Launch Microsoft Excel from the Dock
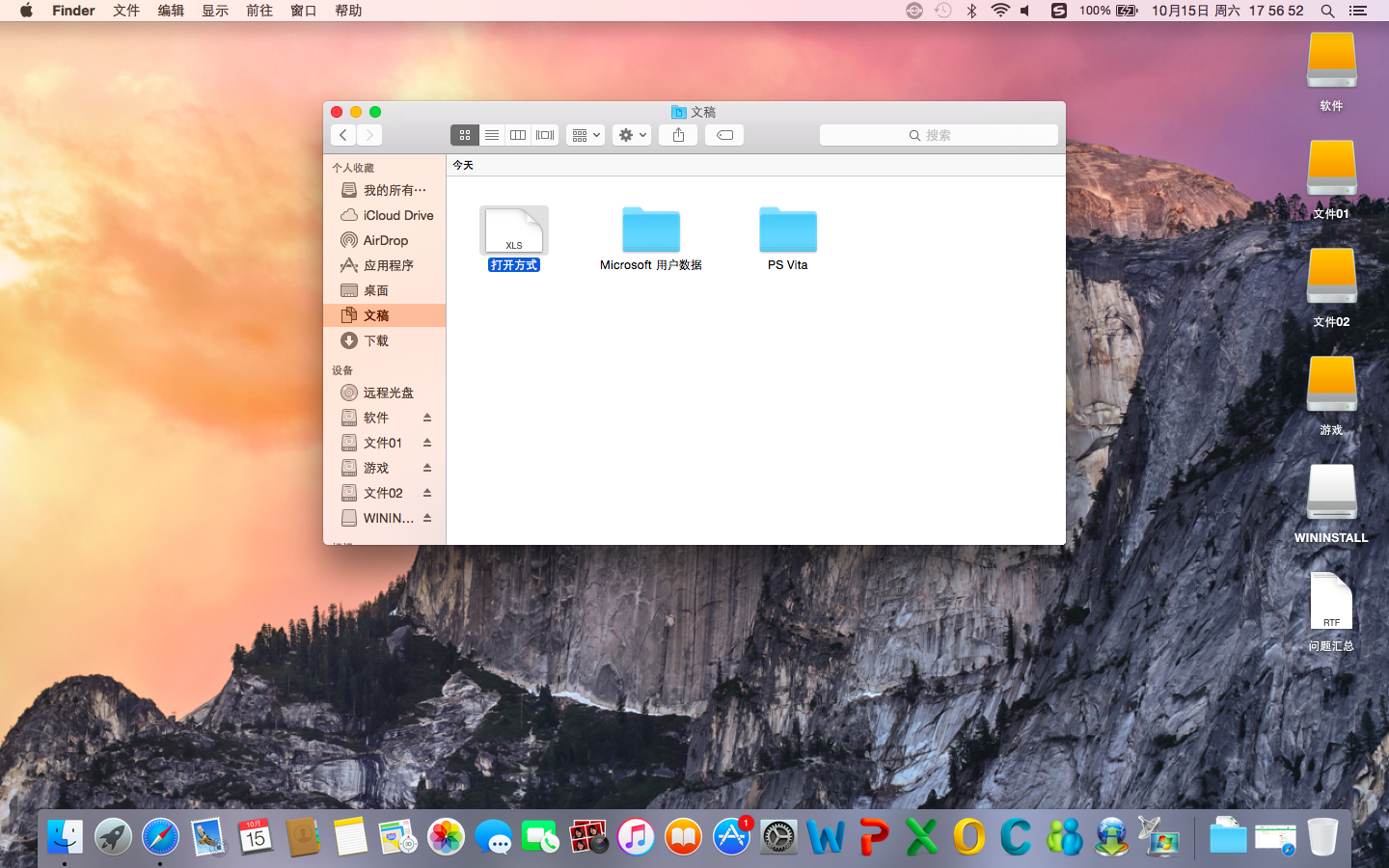Screen dimensions: 1389x868 tap(921, 836)
